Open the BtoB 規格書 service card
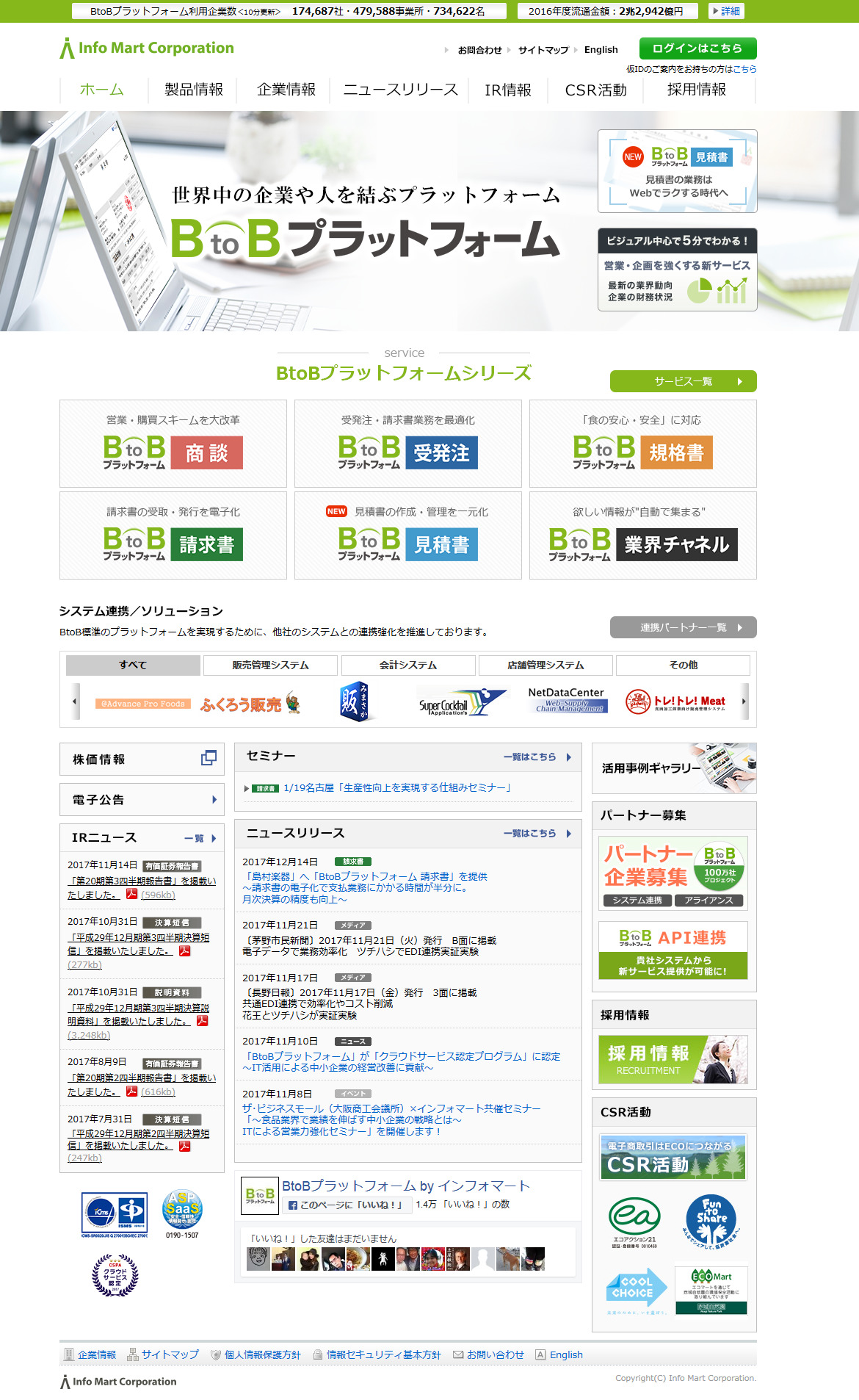 coord(643,444)
